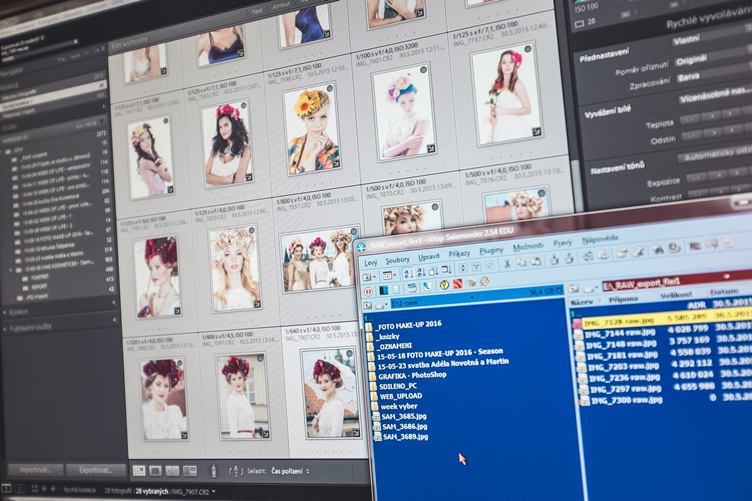Image resolution: width=752 pixels, height=501 pixels.
Task: Click the red striped plugin icon in Salamander
Action: pyautogui.click(x=457, y=284)
